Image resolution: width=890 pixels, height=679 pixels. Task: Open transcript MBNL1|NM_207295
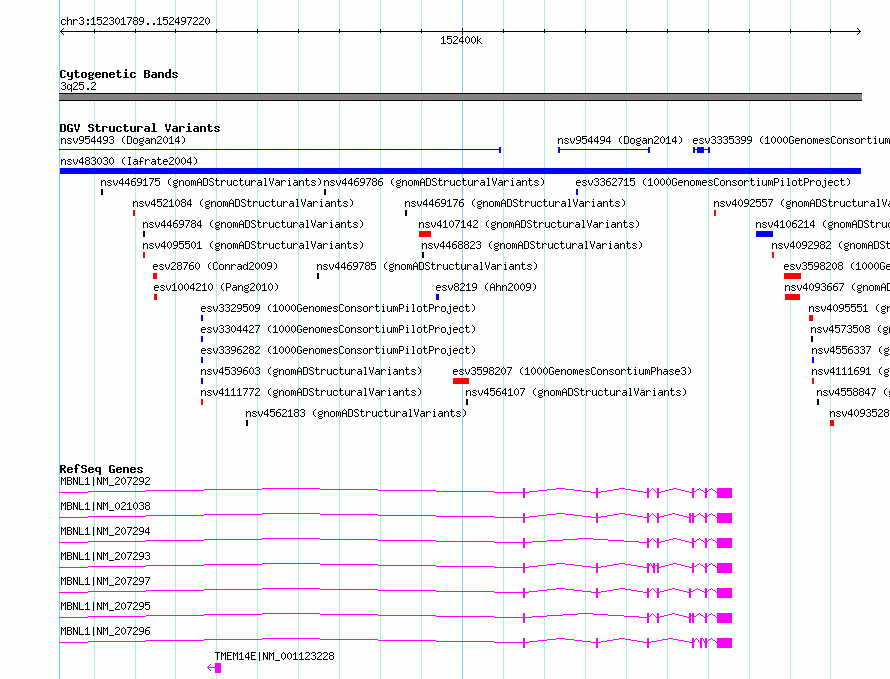point(105,606)
